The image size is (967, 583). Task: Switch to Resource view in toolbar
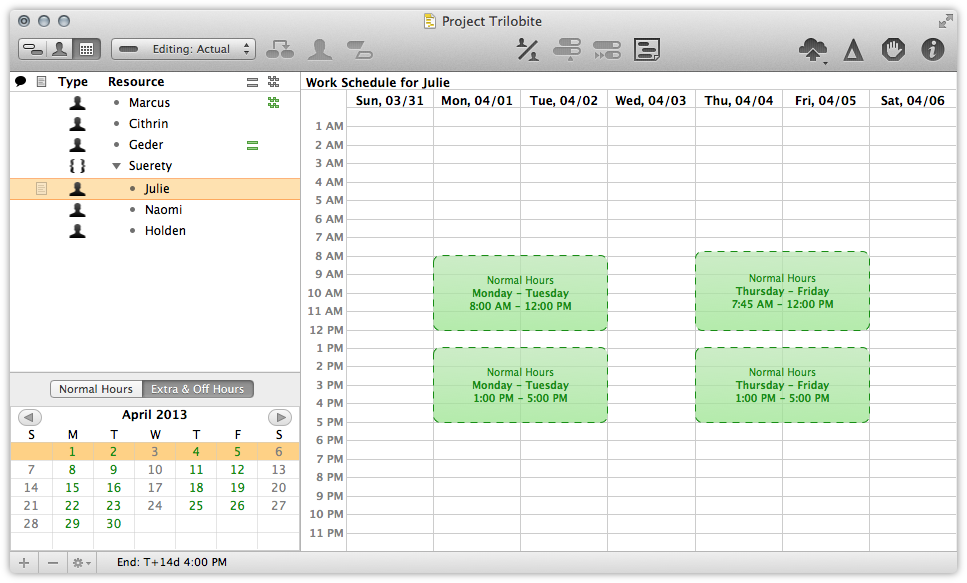59,49
